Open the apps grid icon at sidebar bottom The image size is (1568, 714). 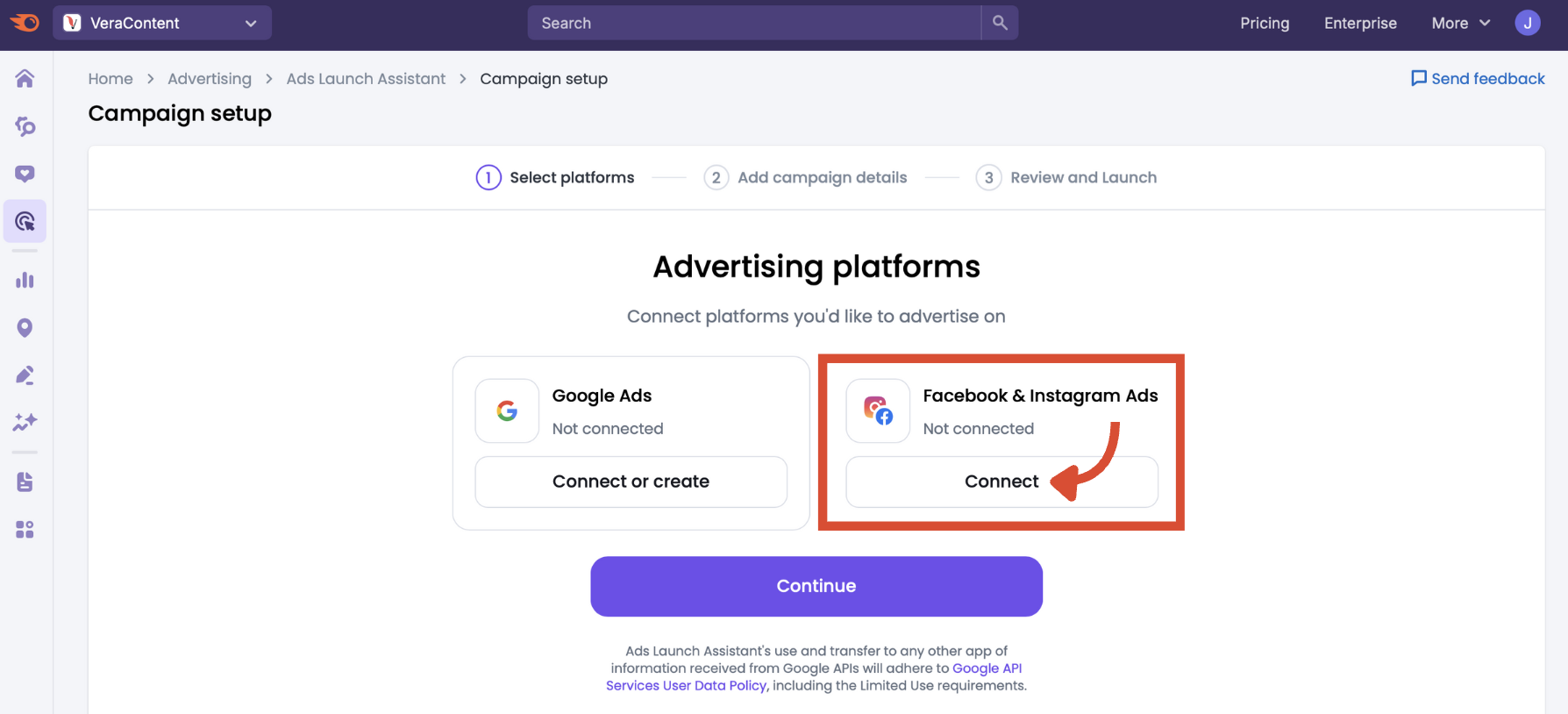pos(25,529)
